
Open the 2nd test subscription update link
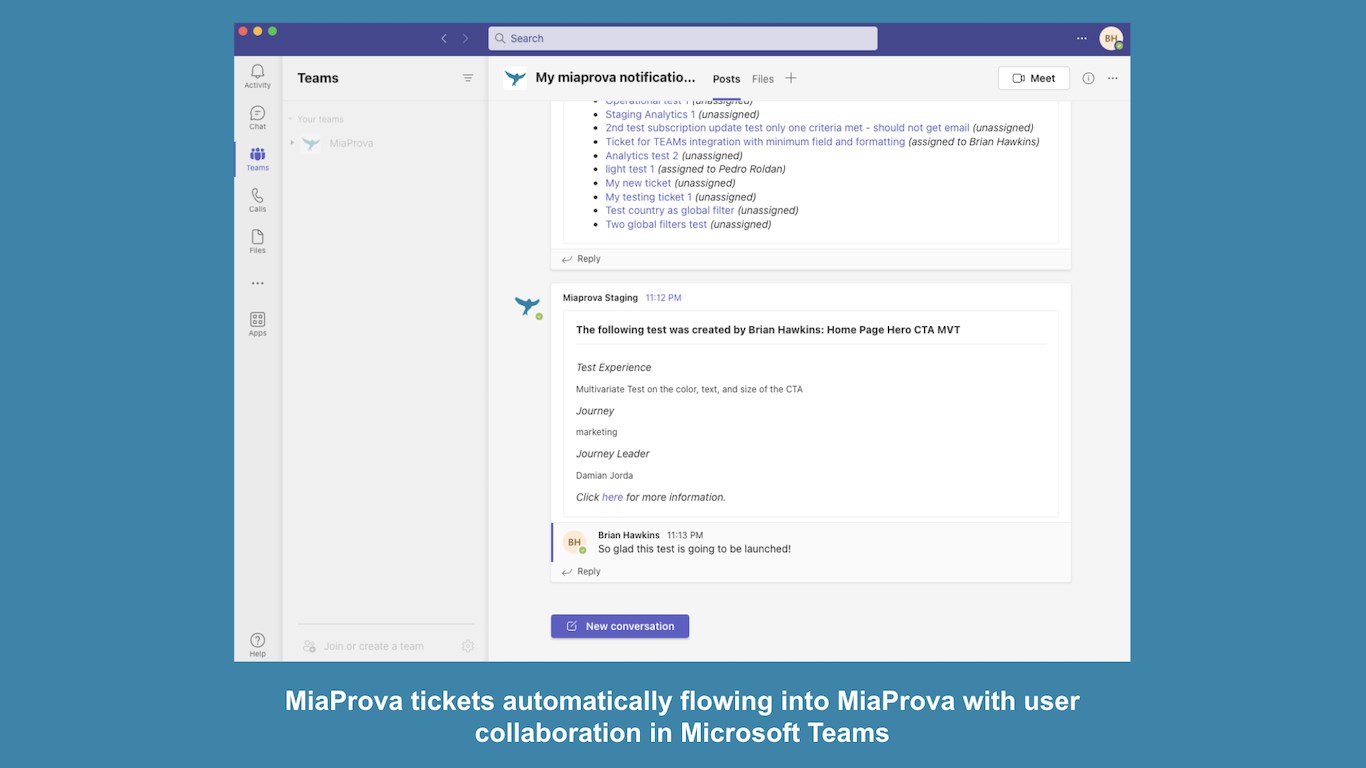pyautogui.click(x=787, y=128)
